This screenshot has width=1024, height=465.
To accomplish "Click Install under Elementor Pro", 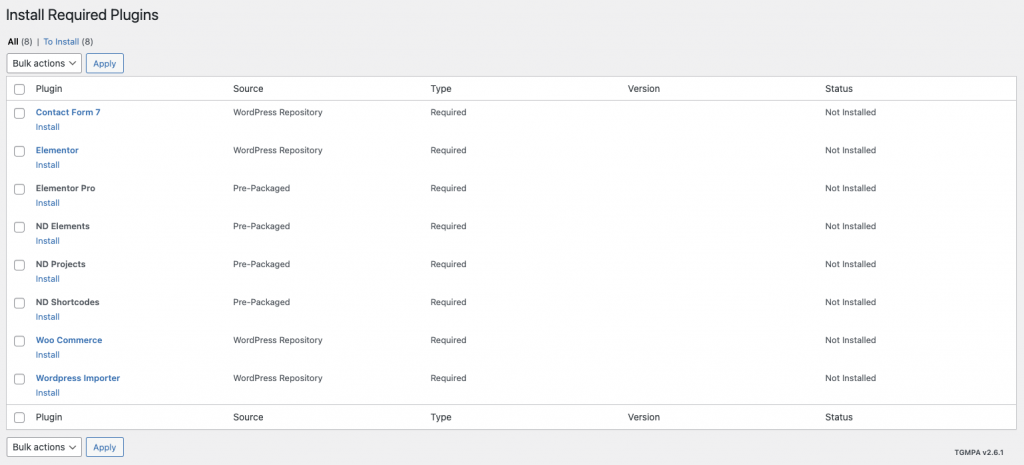I will point(48,203).
